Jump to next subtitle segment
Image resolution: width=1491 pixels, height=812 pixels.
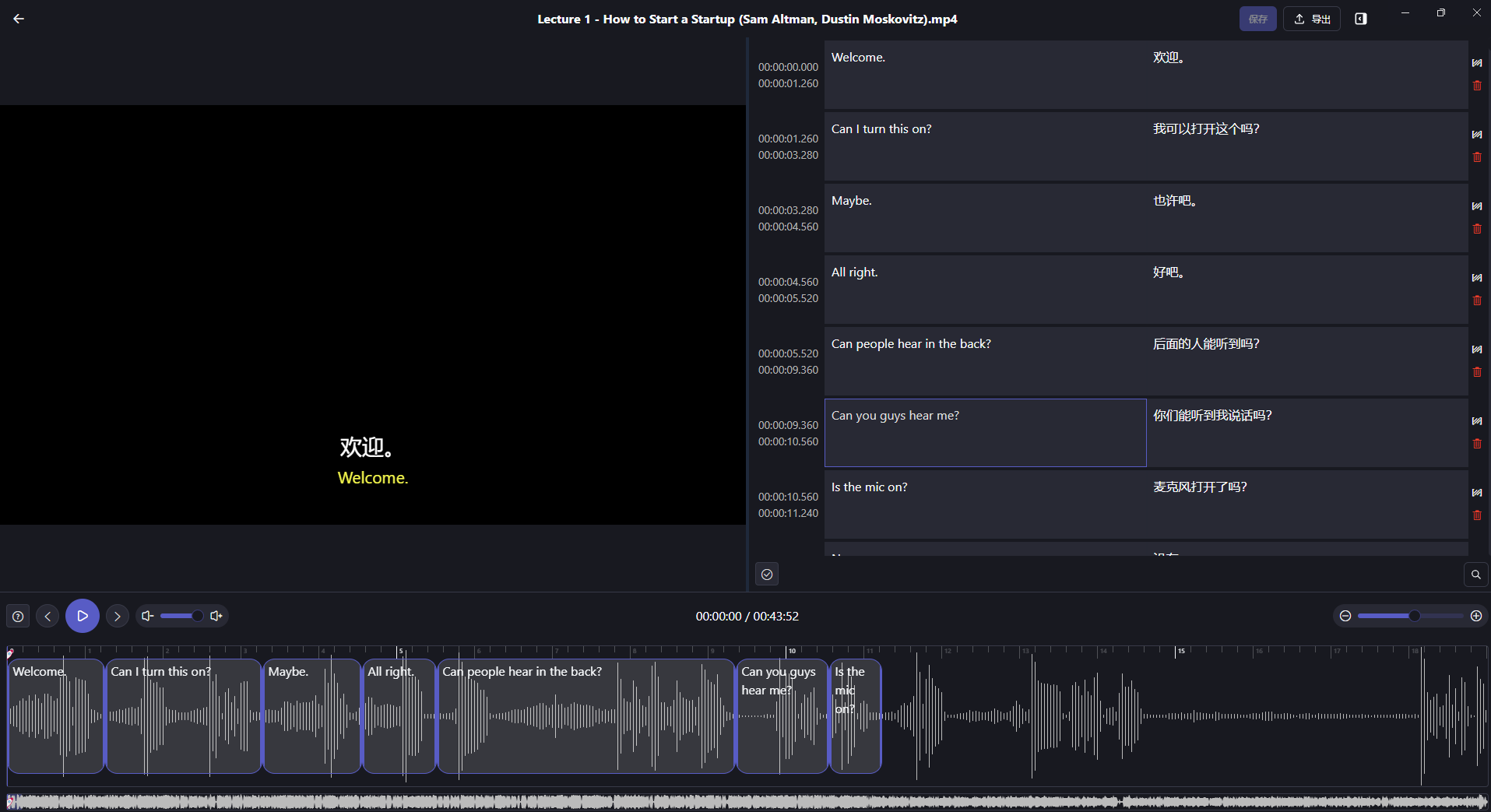tap(118, 617)
